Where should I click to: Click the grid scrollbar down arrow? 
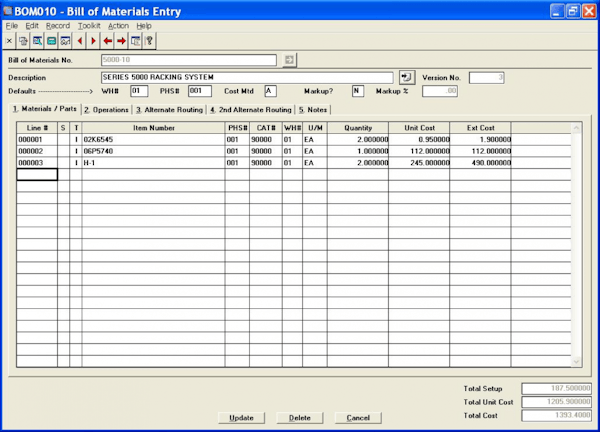point(576,361)
